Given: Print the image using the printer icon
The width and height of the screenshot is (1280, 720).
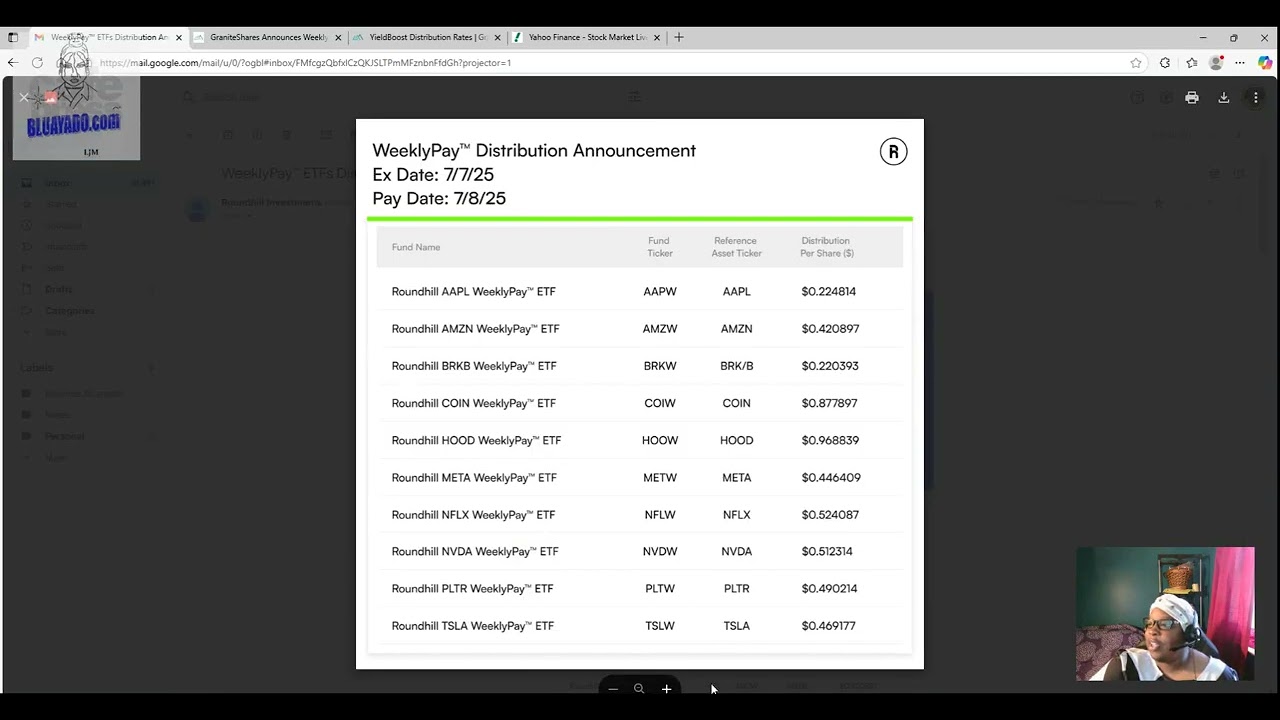Looking at the screenshot, I should point(1192,98).
